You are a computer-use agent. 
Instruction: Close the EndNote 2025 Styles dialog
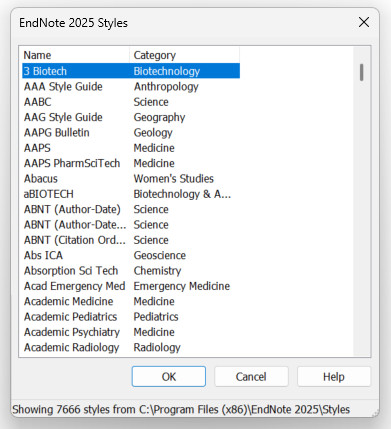tap(364, 23)
